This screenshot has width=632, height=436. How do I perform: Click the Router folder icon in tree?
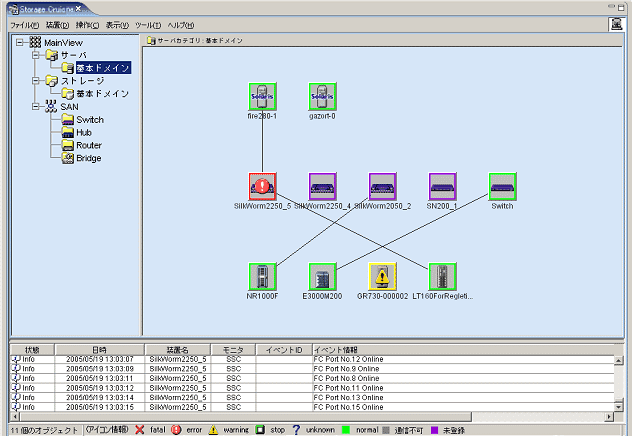pos(68,145)
